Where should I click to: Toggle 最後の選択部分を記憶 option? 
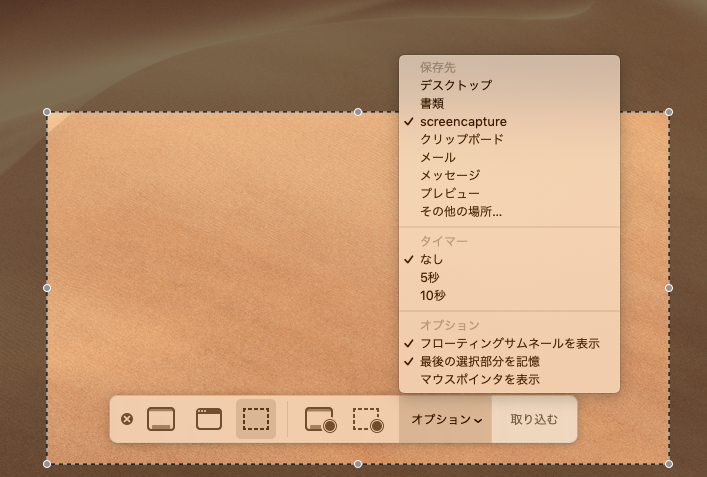(509, 362)
